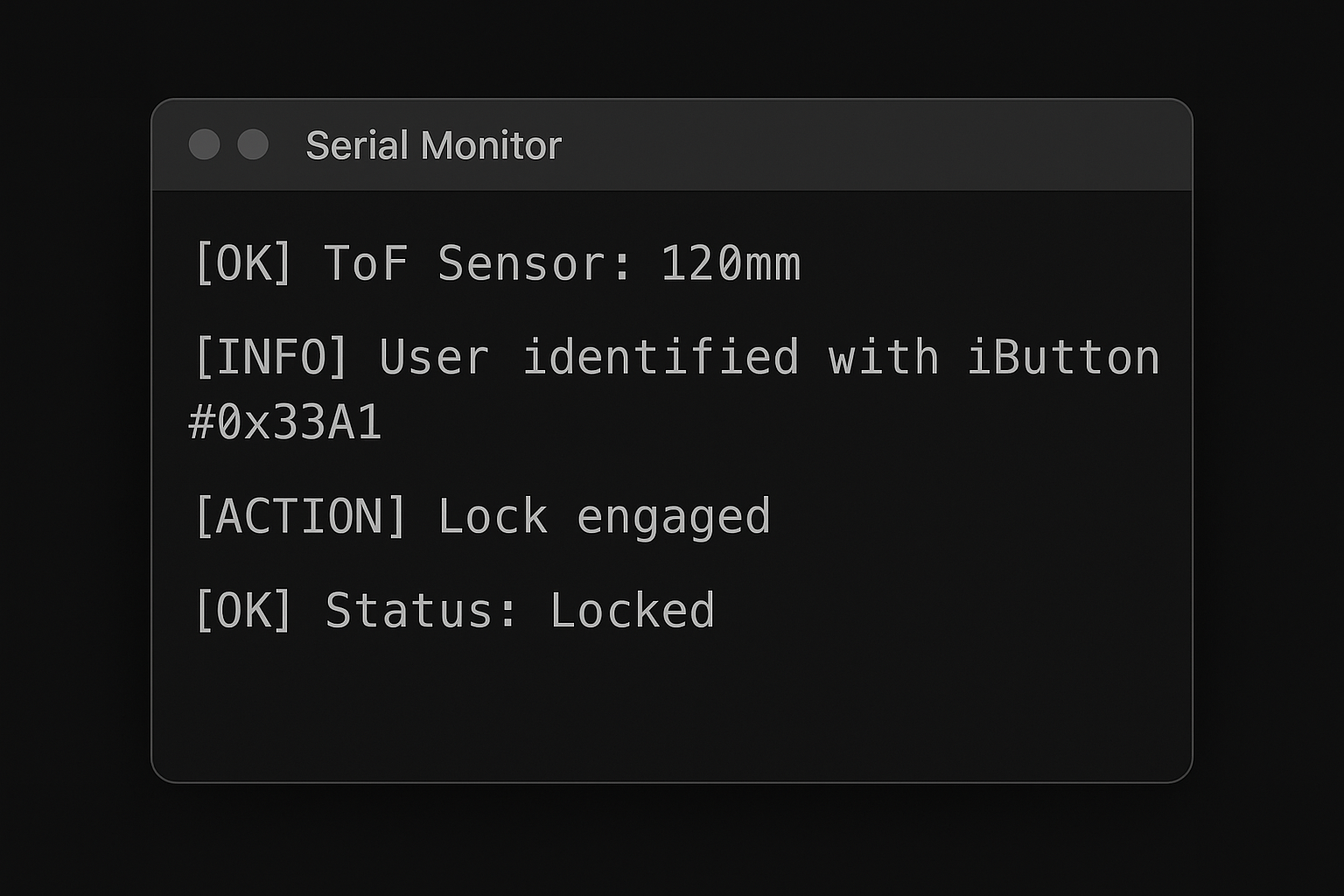Select the 'Lock engaged' message text
This screenshot has width=1344, height=896.
[x=605, y=516]
